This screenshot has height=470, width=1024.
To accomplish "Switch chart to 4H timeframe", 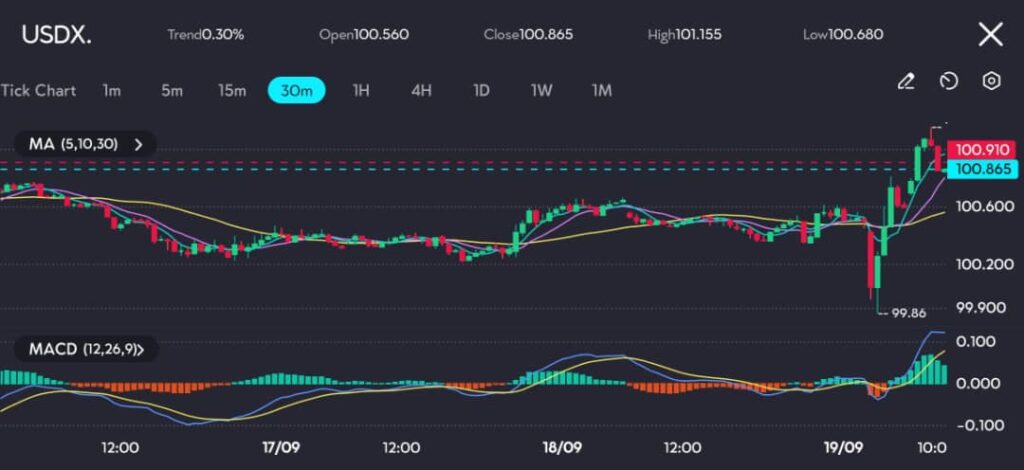I will pos(421,90).
